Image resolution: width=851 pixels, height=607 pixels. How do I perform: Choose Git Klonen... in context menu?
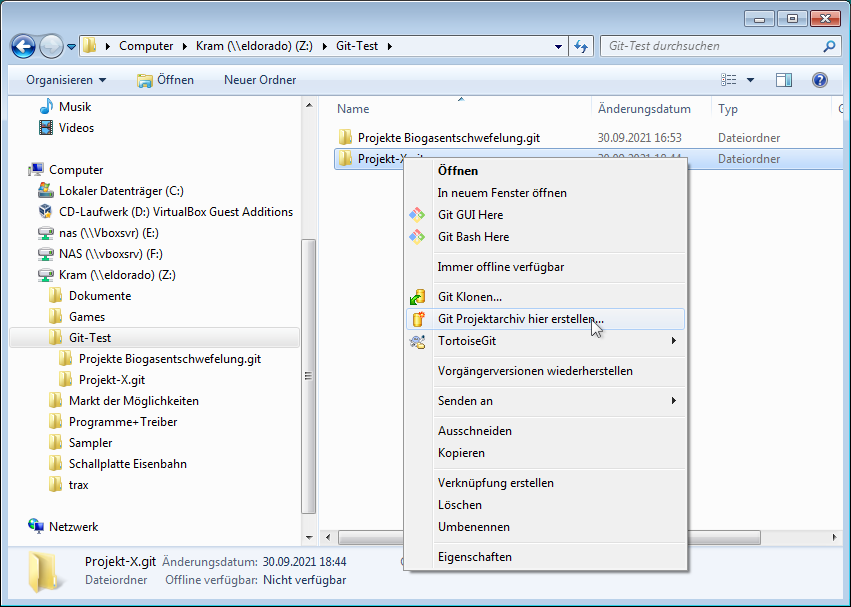pos(545,297)
